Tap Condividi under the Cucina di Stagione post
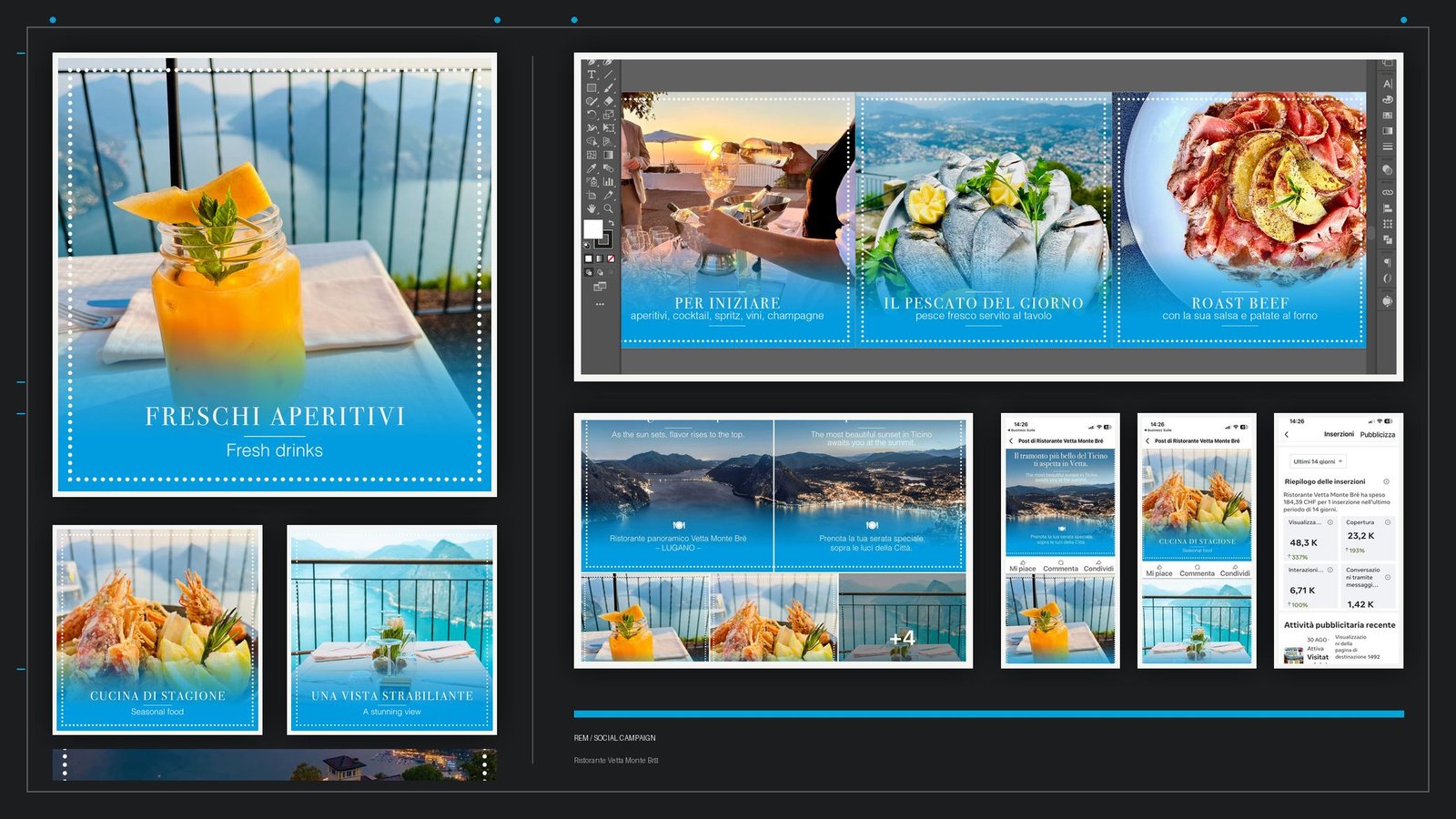 (1235, 571)
